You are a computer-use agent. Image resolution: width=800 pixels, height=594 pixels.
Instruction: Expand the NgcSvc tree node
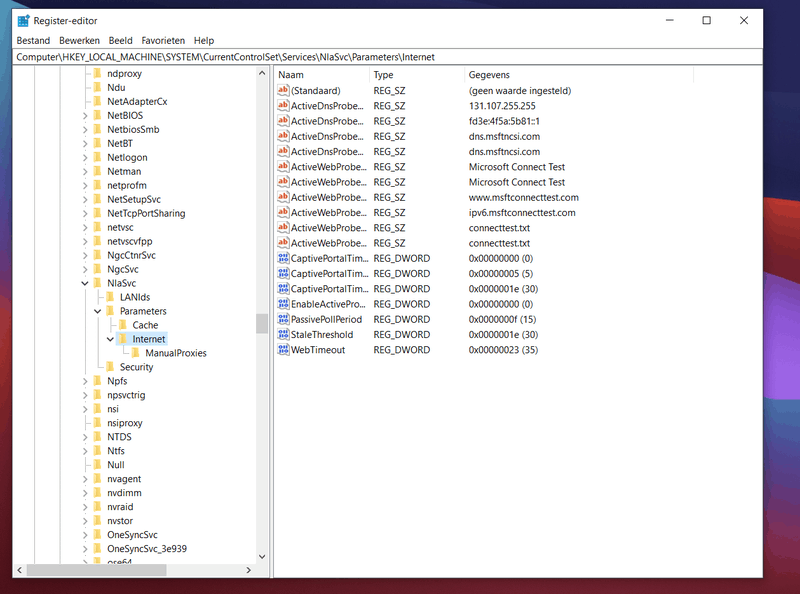point(85,269)
